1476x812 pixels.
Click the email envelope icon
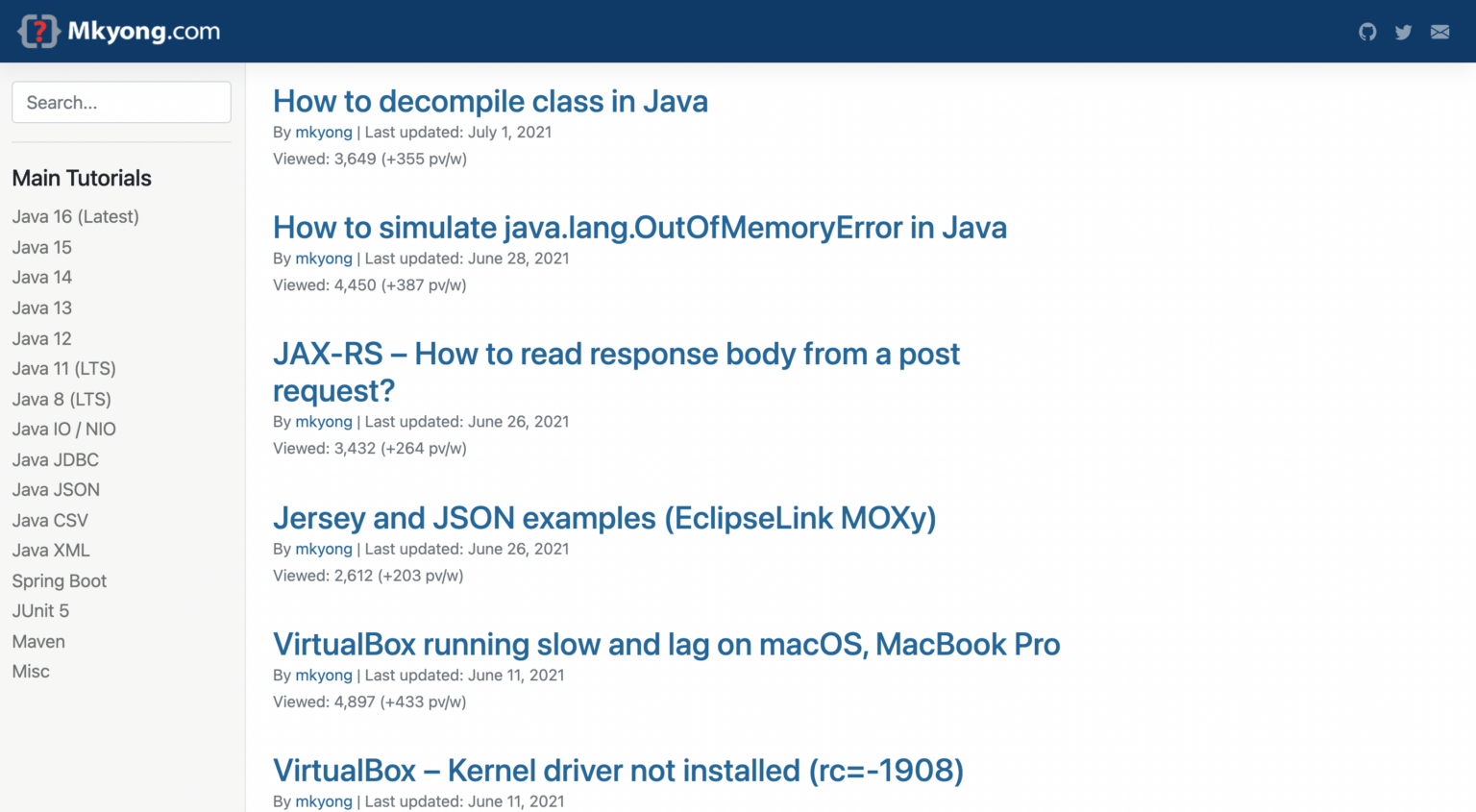point(1439,32)
